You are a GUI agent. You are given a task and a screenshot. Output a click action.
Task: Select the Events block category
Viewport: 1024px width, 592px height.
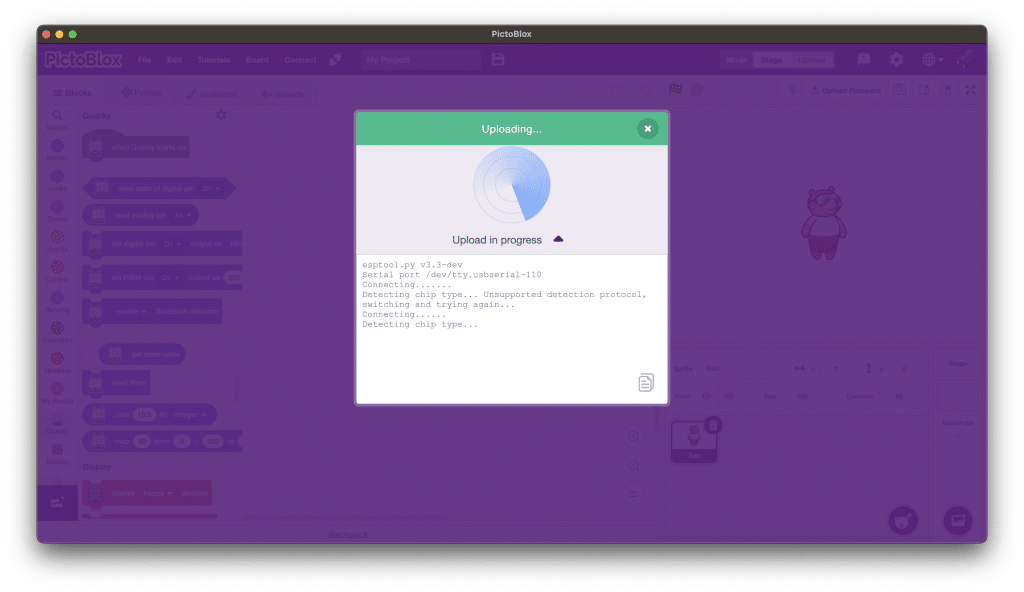(x=57, y=241)
